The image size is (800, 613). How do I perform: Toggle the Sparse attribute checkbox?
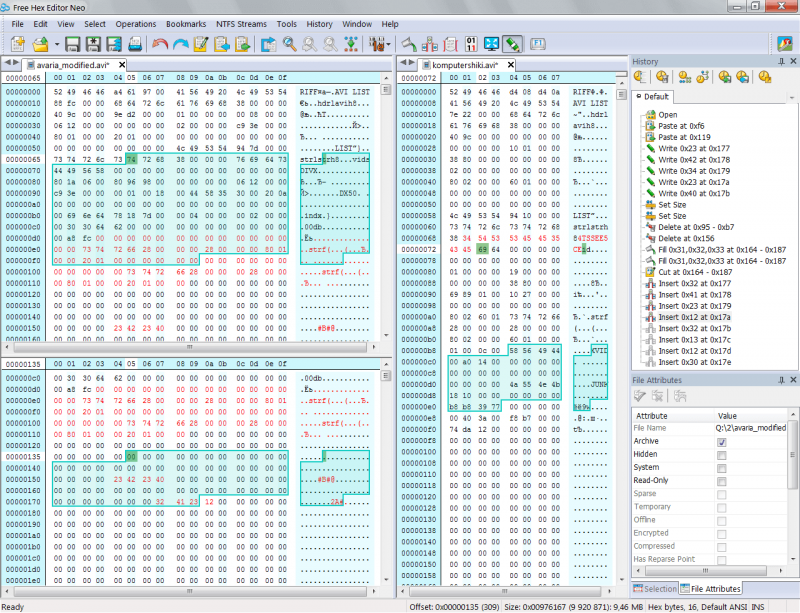[721, 495]
